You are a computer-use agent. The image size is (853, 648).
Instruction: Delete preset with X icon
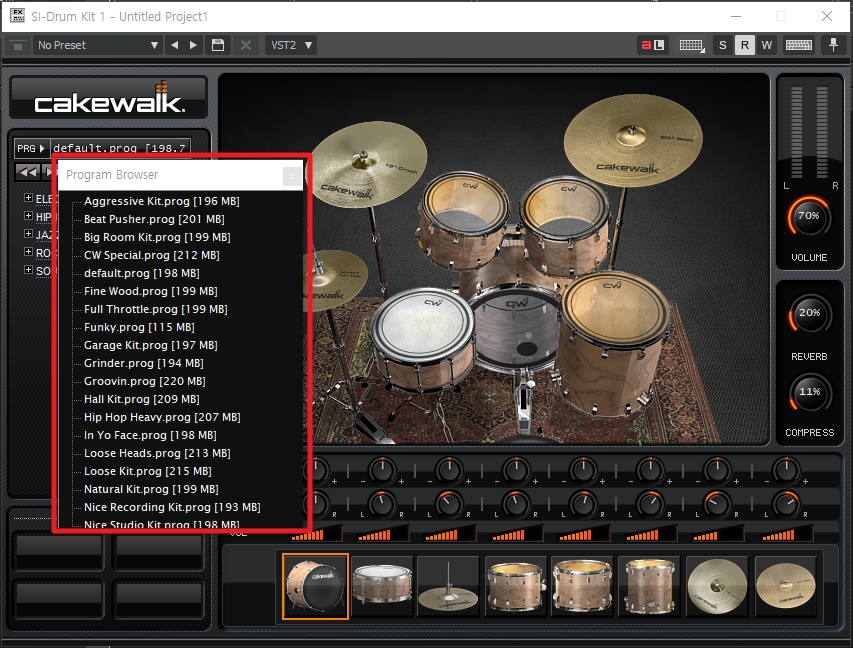click(x=246, y=45)
